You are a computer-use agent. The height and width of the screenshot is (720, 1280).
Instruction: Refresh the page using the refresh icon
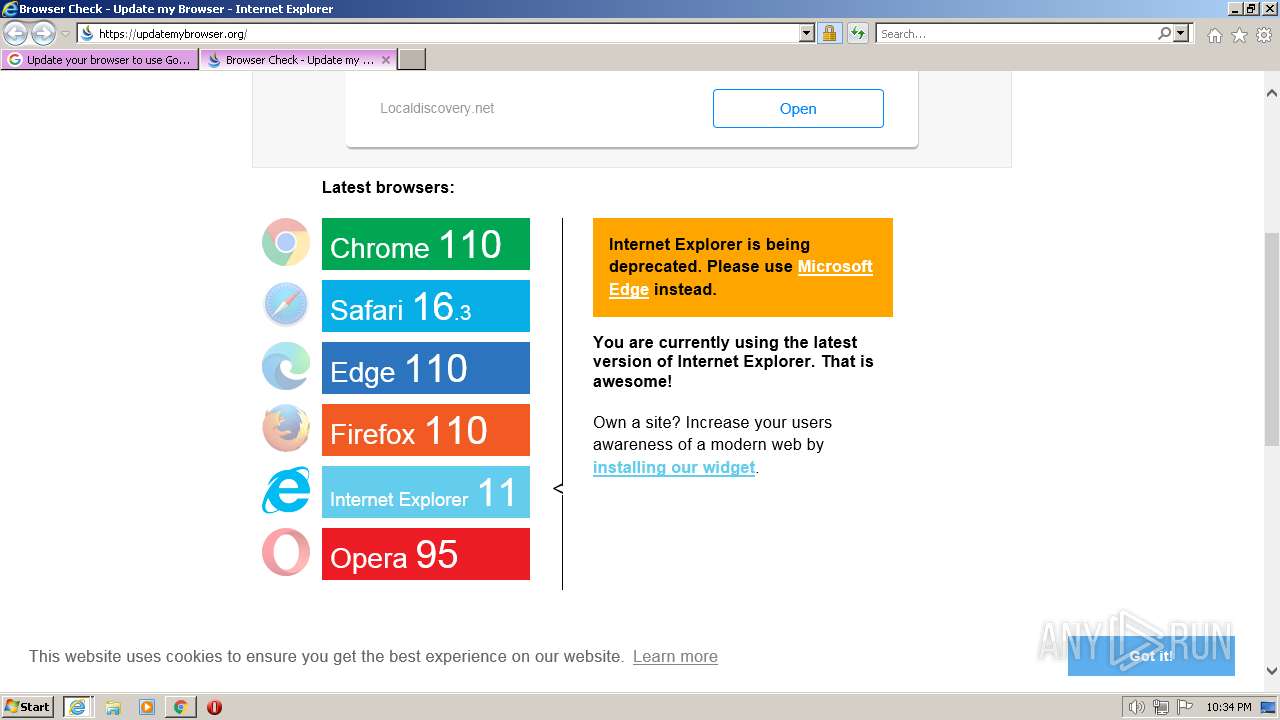click(x=858, y=34)
